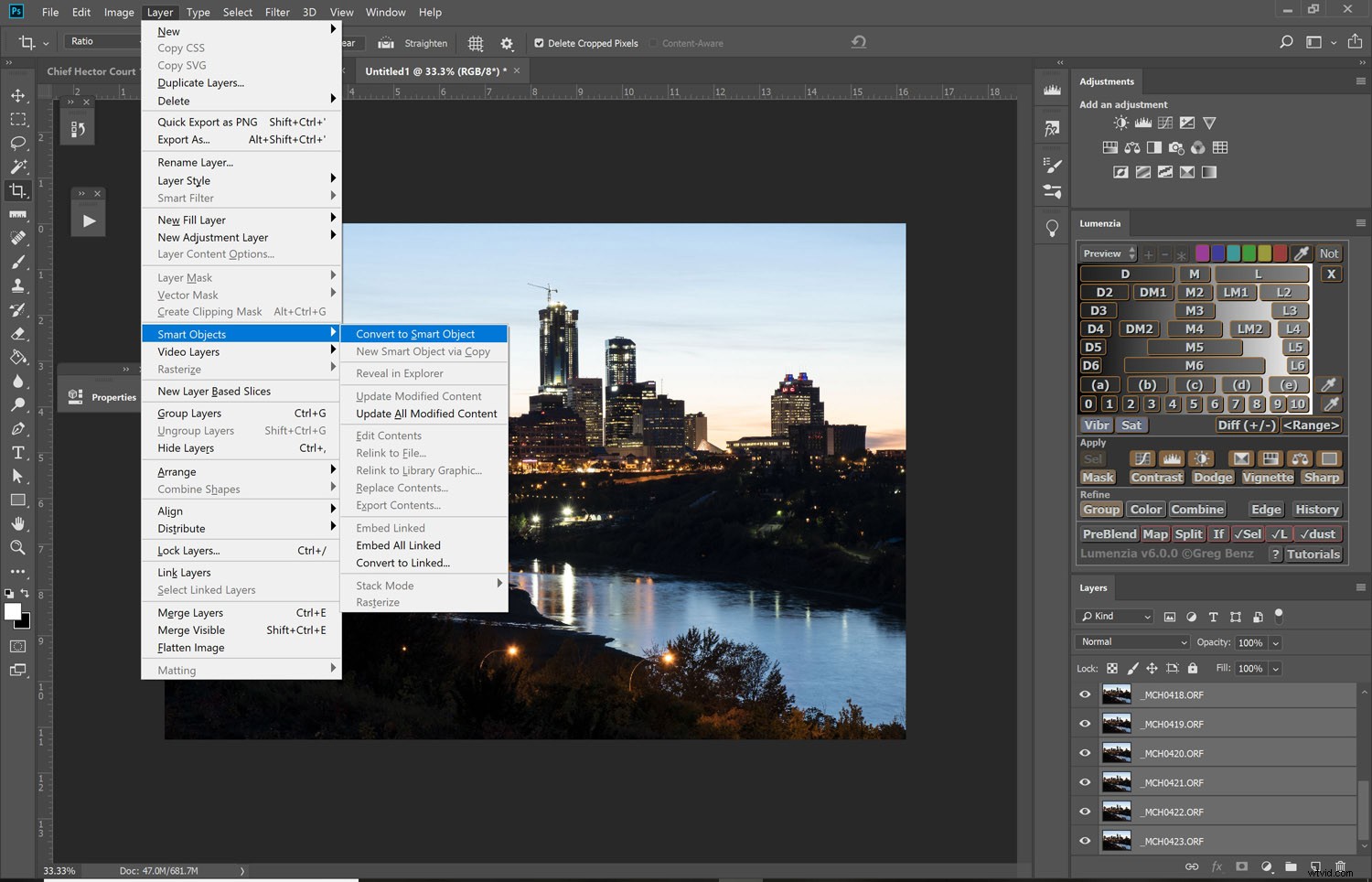Toggle visibility of _MCH0423.ORF layer
Screen dimensions: 1372x882
coord(1085,841)
